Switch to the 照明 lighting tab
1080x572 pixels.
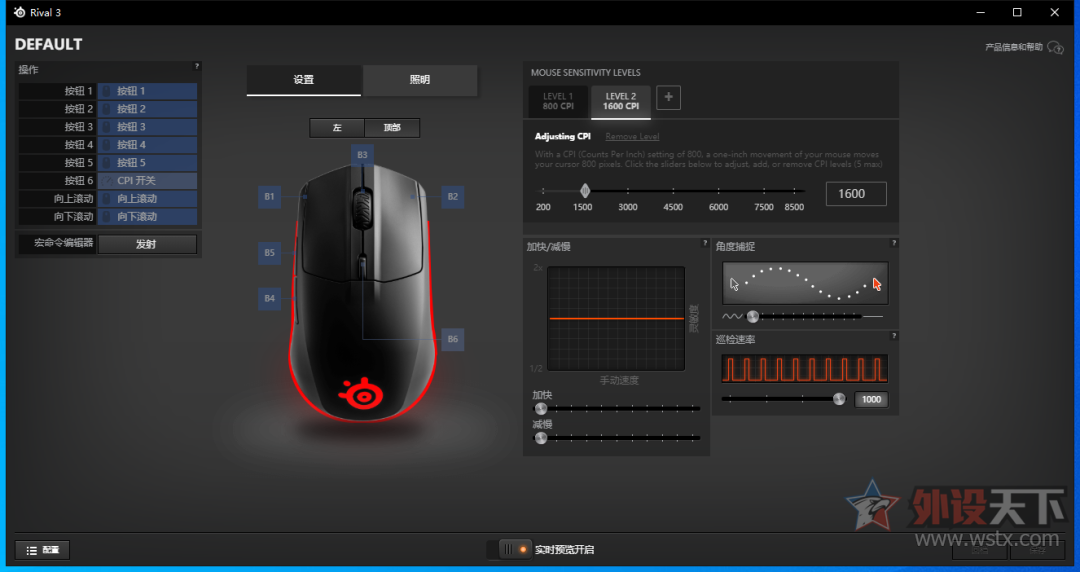tap(419, 80)
